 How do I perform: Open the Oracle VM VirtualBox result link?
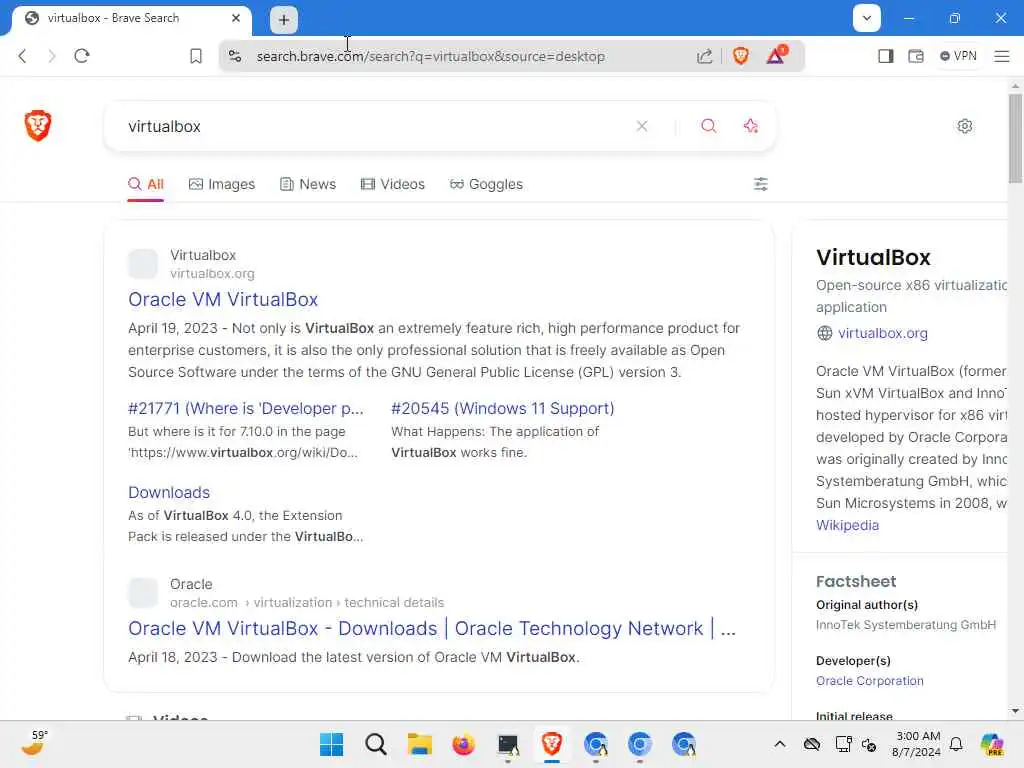223,299
